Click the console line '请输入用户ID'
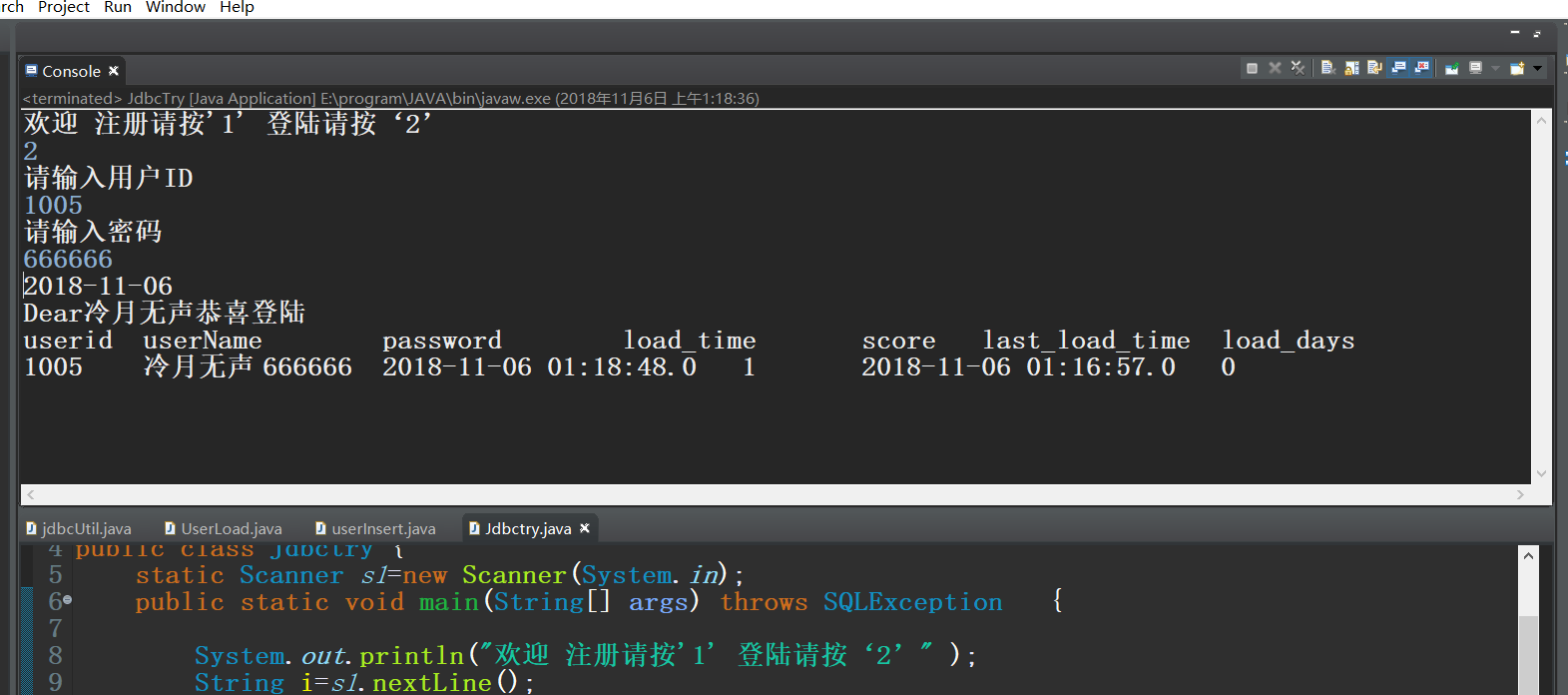The height and width of the screenshot is (695, 1568). 108,178
